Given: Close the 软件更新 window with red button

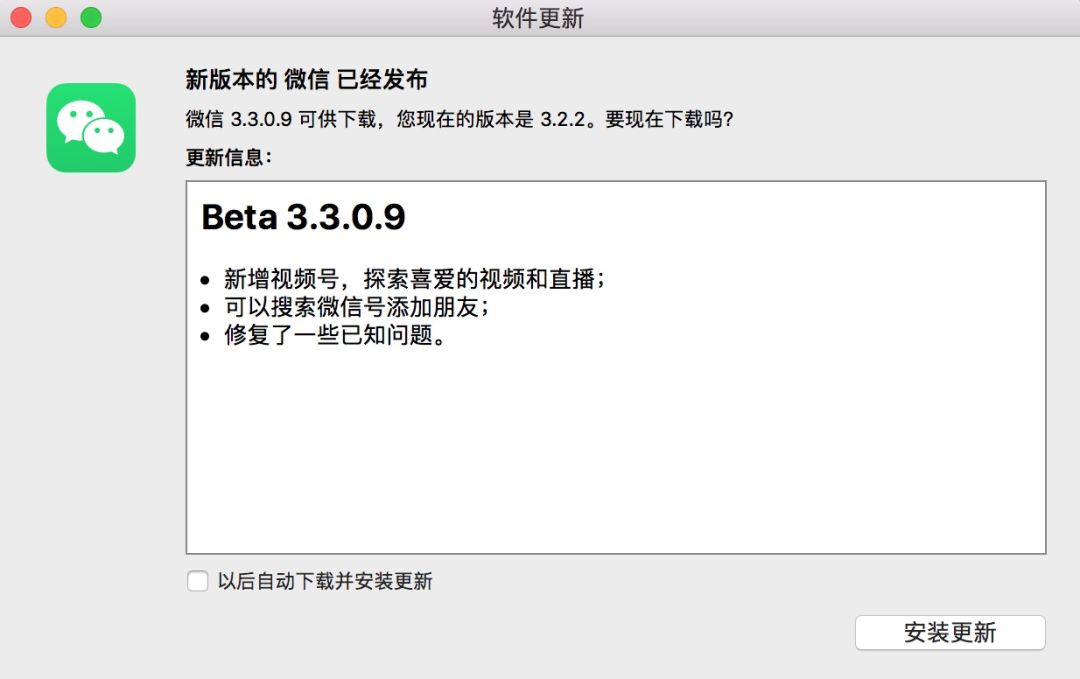Looking at the screenshot, I should coord(21,17).
